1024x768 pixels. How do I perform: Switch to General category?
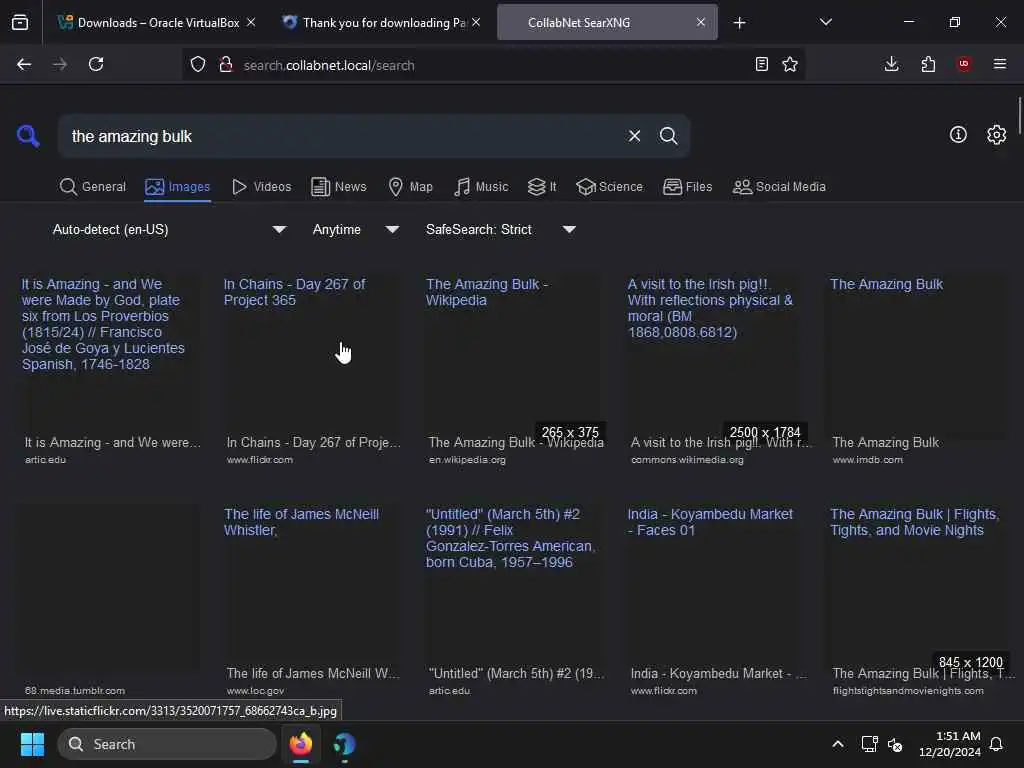coord(93,187)
